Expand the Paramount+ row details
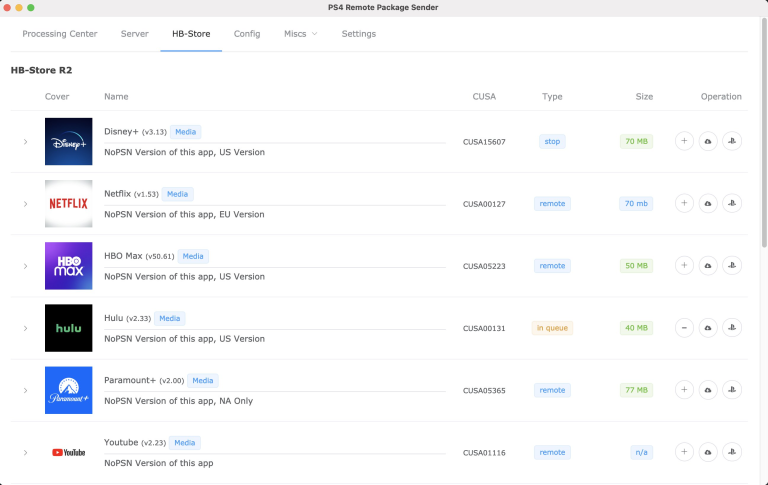 tap(25, 390)
